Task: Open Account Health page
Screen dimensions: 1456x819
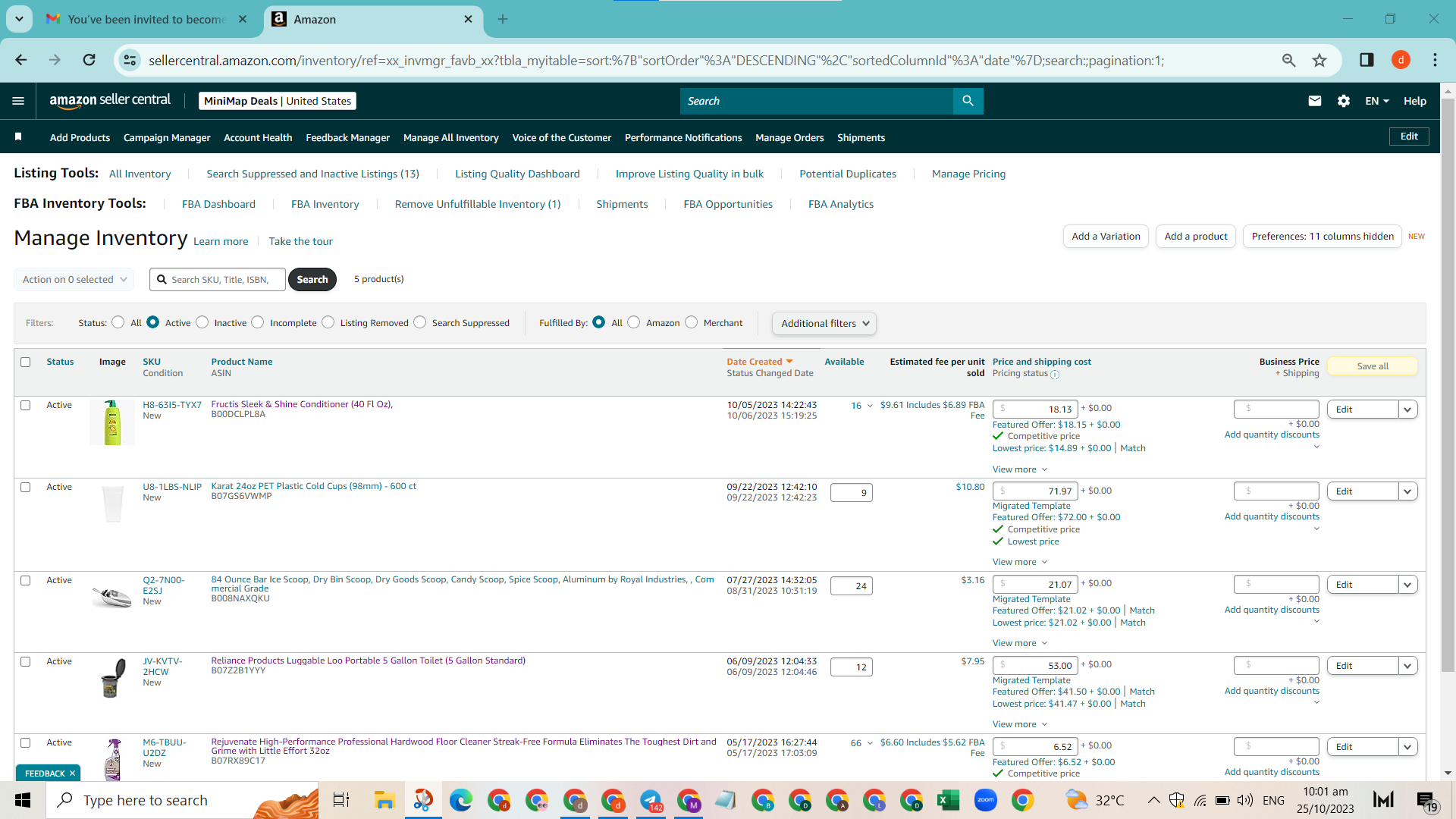Action: [x=258, y=137]
